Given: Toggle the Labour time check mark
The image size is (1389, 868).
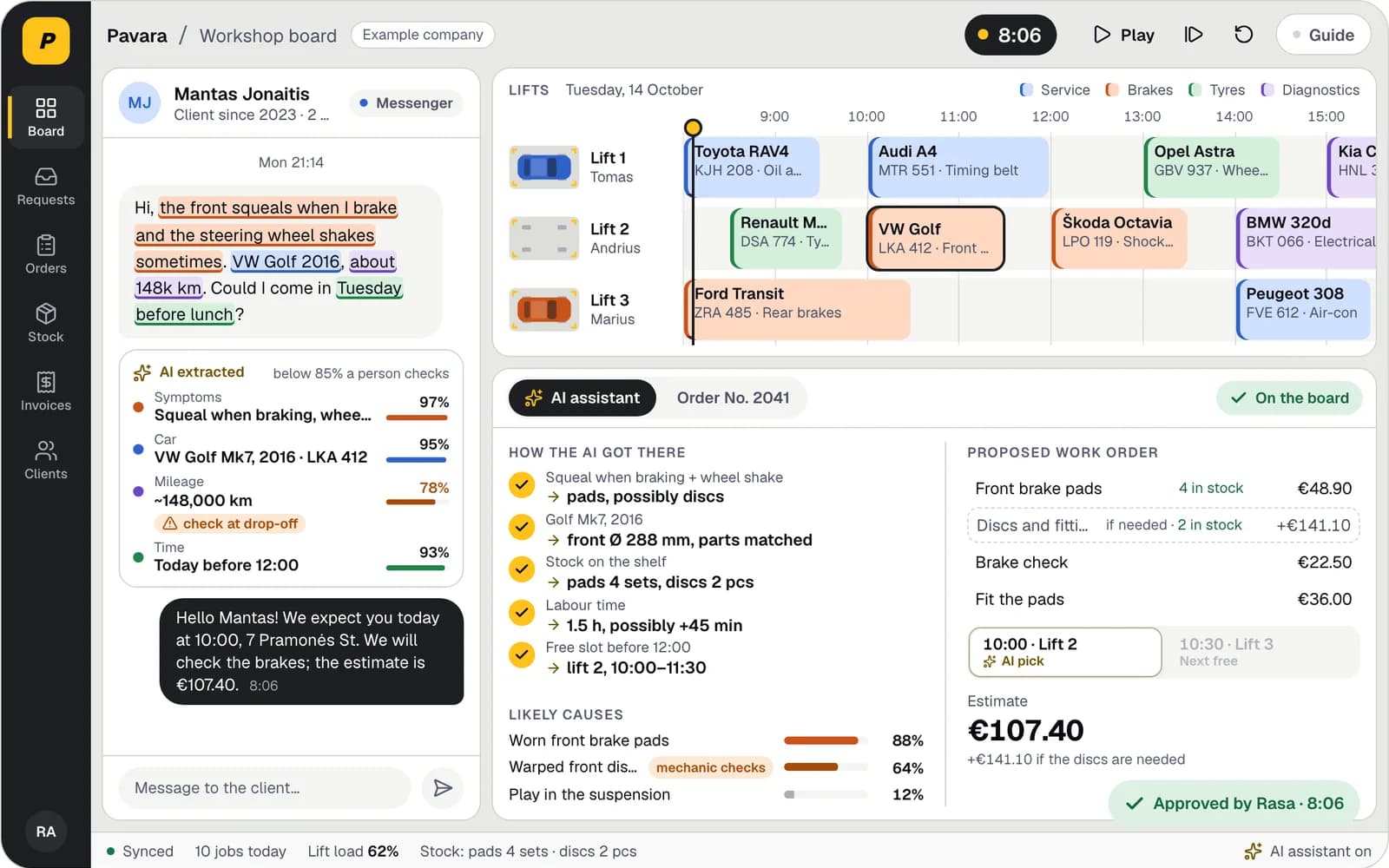Looking at the screenshot, I should 522,612.
